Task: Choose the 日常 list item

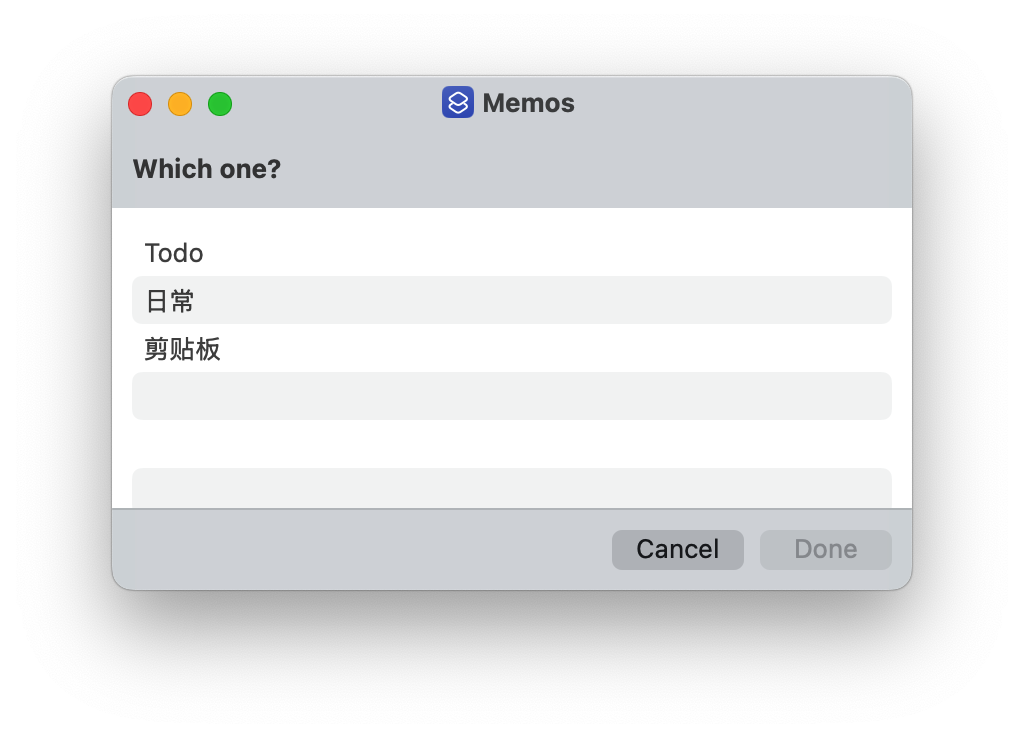Action: click(x=511, y=300)
